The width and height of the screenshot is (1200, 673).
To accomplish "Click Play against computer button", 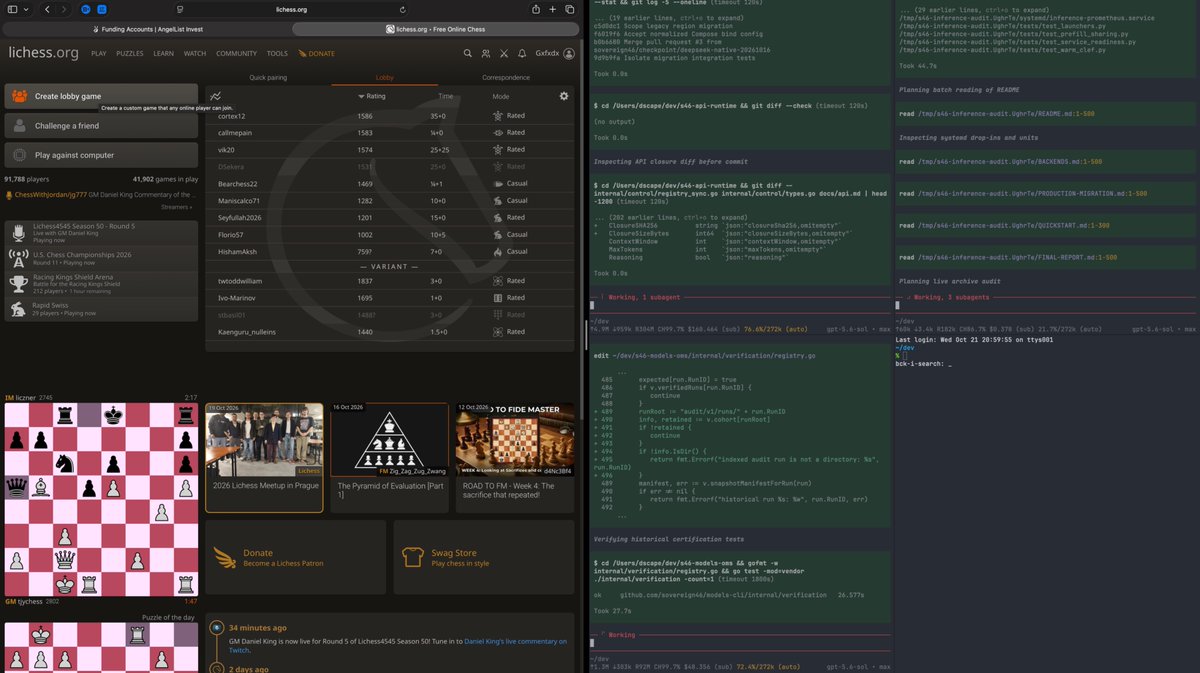I will pyautogui.click(x=99, y=155).
